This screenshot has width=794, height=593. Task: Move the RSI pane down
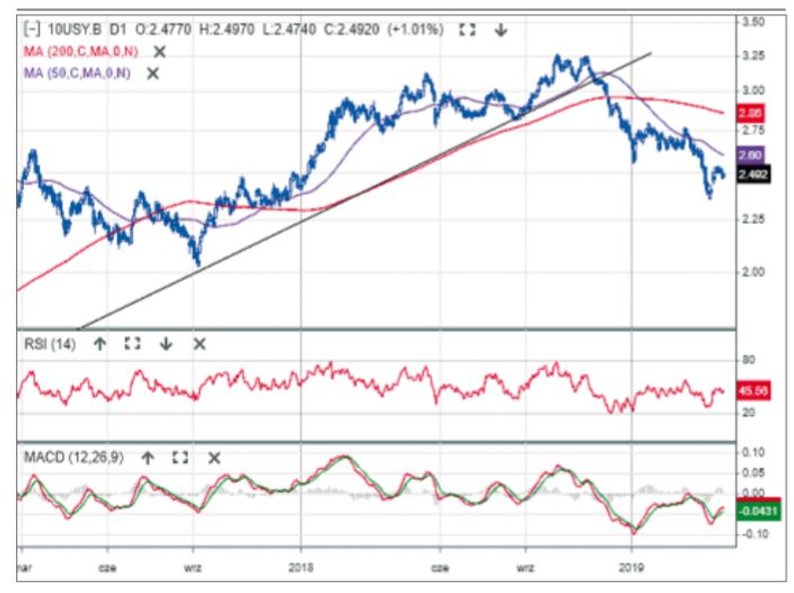click(x=166, y=343)
